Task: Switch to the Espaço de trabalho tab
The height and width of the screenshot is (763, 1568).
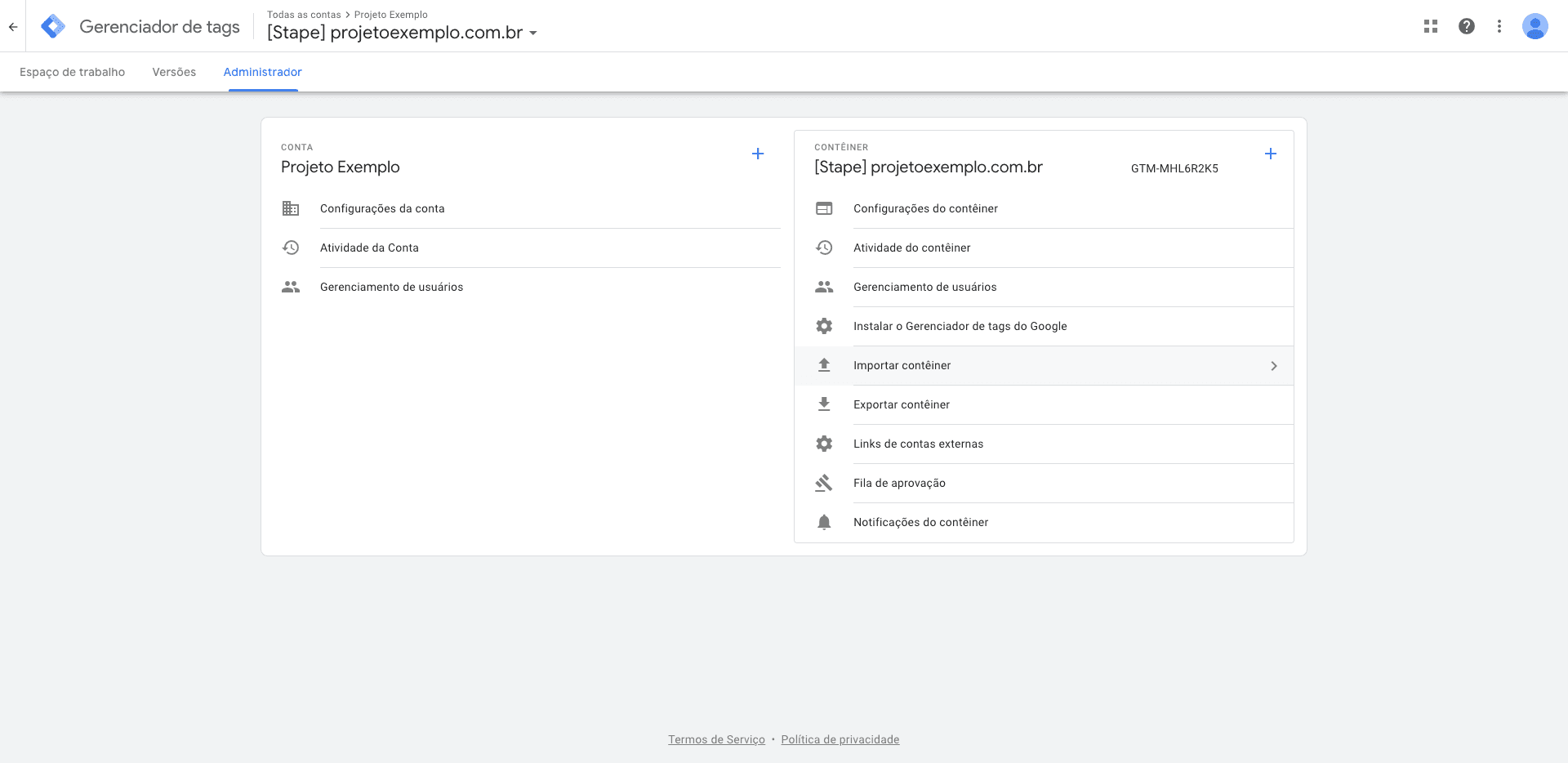Action: tap(72, 72)
